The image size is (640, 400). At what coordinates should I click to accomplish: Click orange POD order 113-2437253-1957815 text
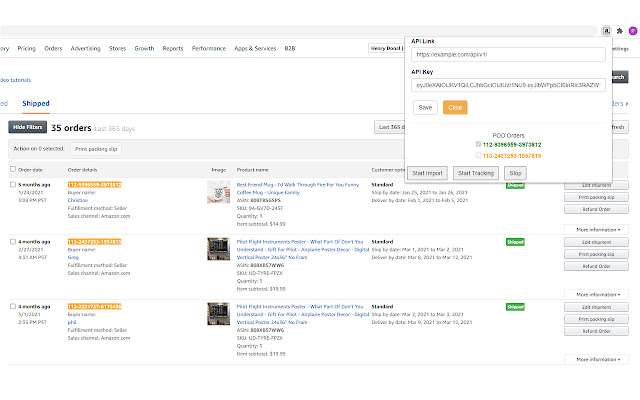pyautogui.click(x=512, y=156)
